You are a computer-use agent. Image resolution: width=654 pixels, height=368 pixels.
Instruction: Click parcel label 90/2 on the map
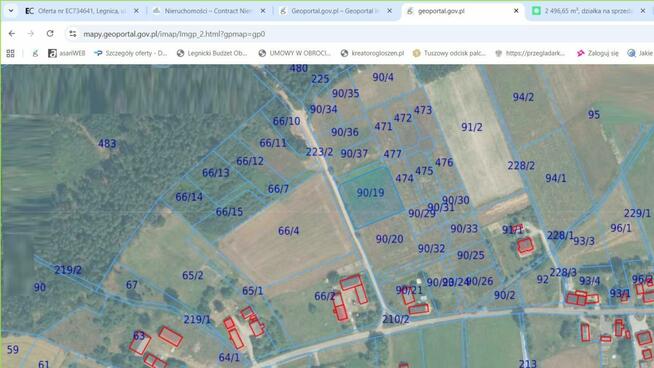tap(504, 295)
